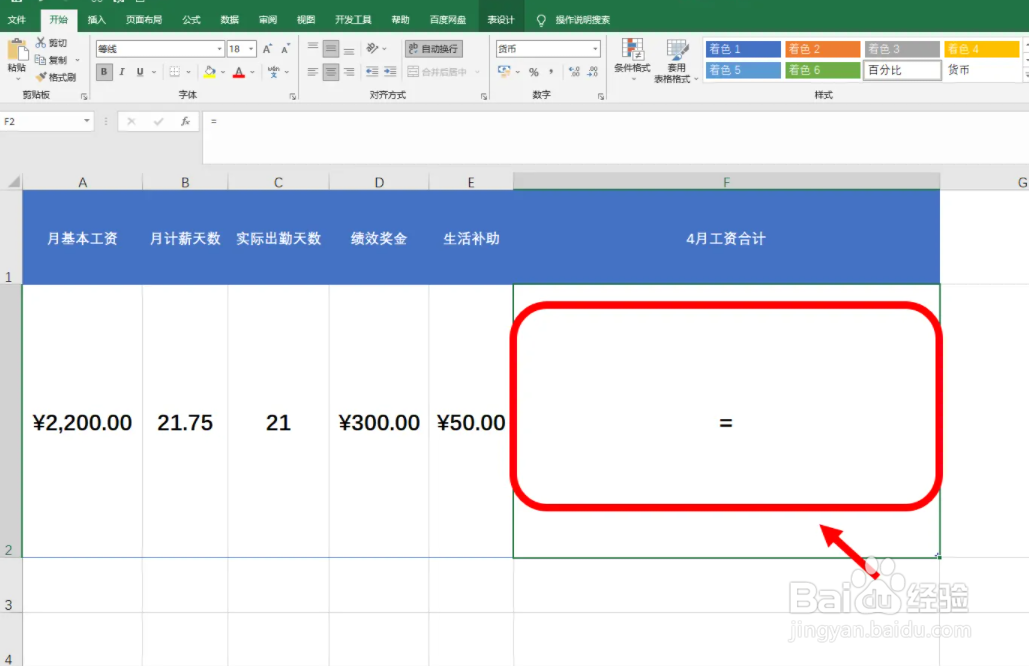The image size is (1029, 666).
Task: Apply the 着色 4 yellow cell style
Action: pyautogui.click(x=980, y=48)
